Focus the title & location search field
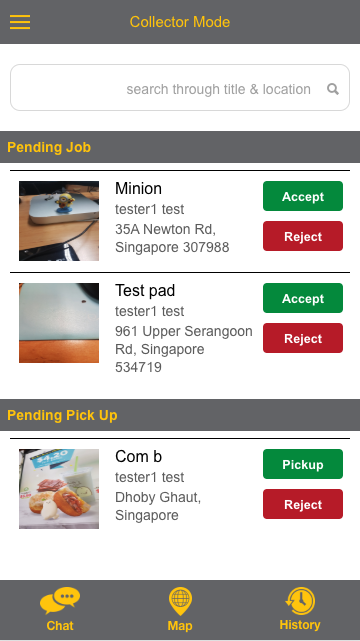Viewport: 360px width, 641px height. (x=180, y=87)
